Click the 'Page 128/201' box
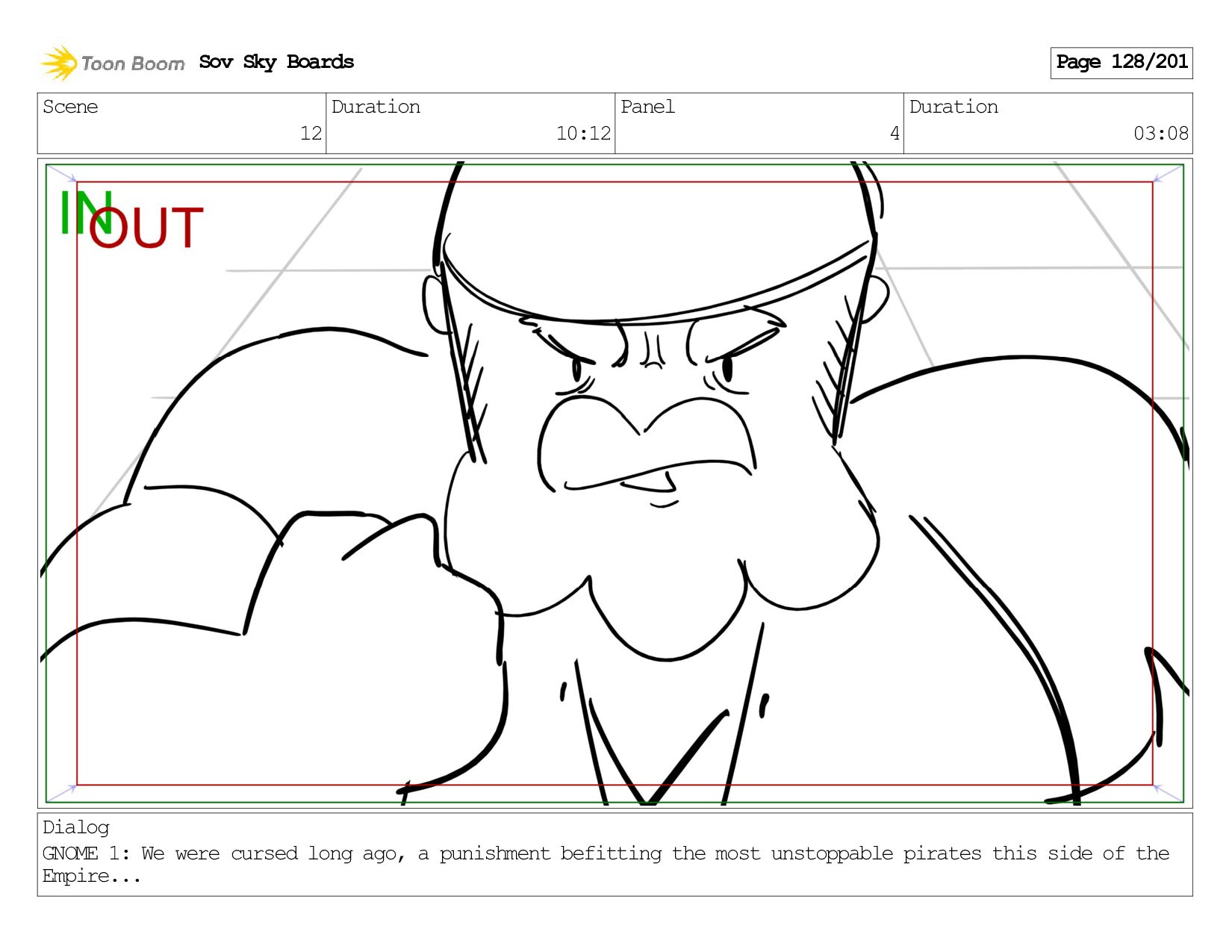 (x=1121, y=63)
